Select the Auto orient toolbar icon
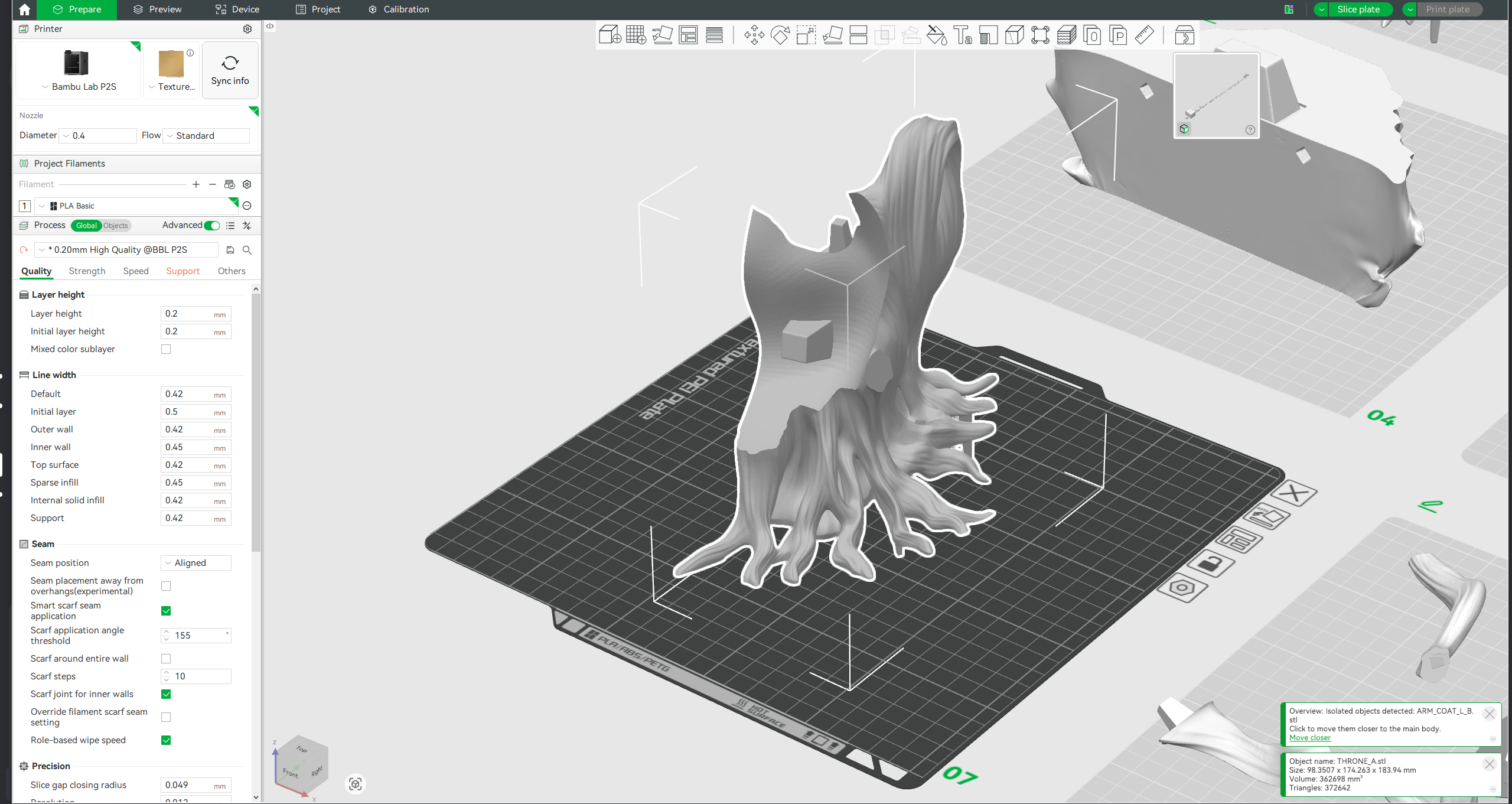The width and height of the screenshot is (1512, 804). point(662,35)
